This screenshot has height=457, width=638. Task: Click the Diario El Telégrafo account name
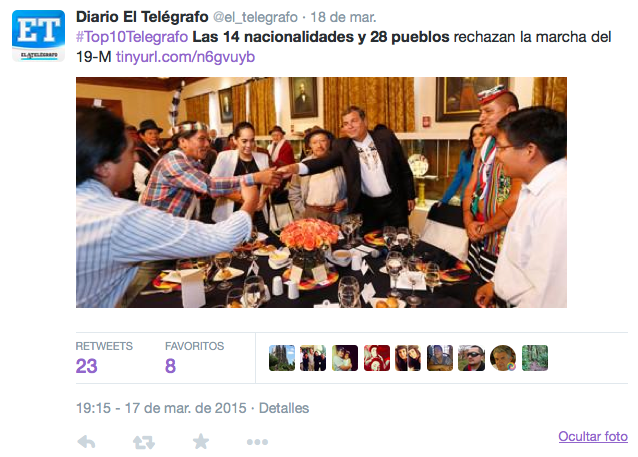click(142, 17)
